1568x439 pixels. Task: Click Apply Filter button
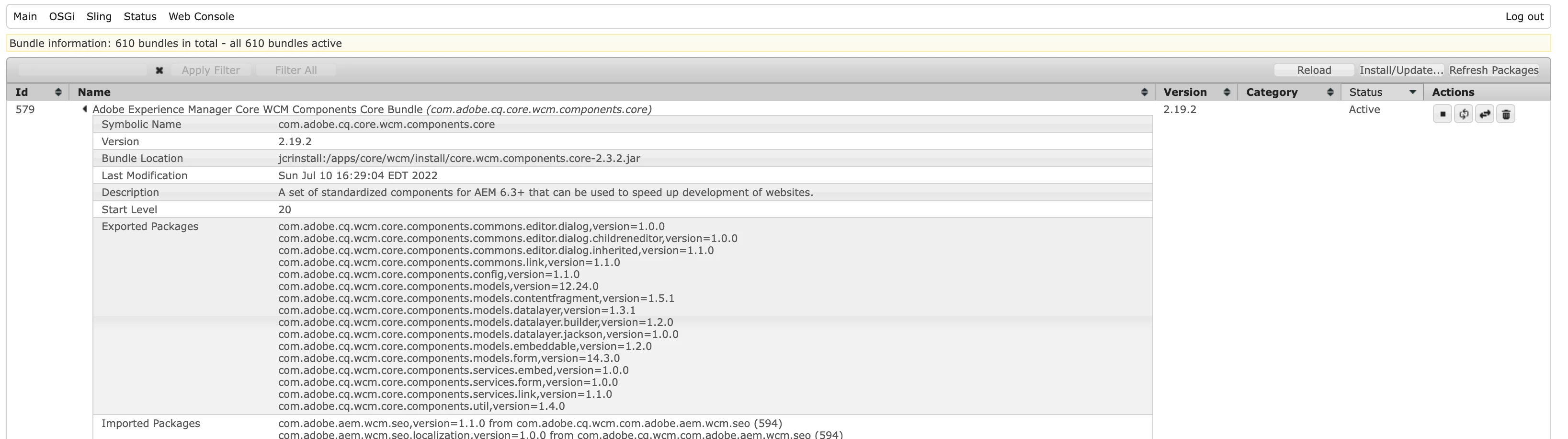(x=211, y=70)
